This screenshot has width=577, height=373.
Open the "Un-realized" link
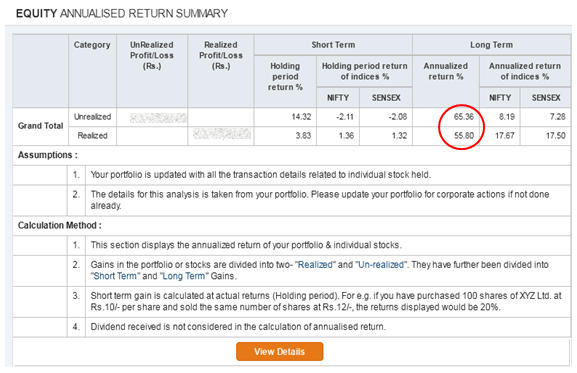(x=381, y=265)
